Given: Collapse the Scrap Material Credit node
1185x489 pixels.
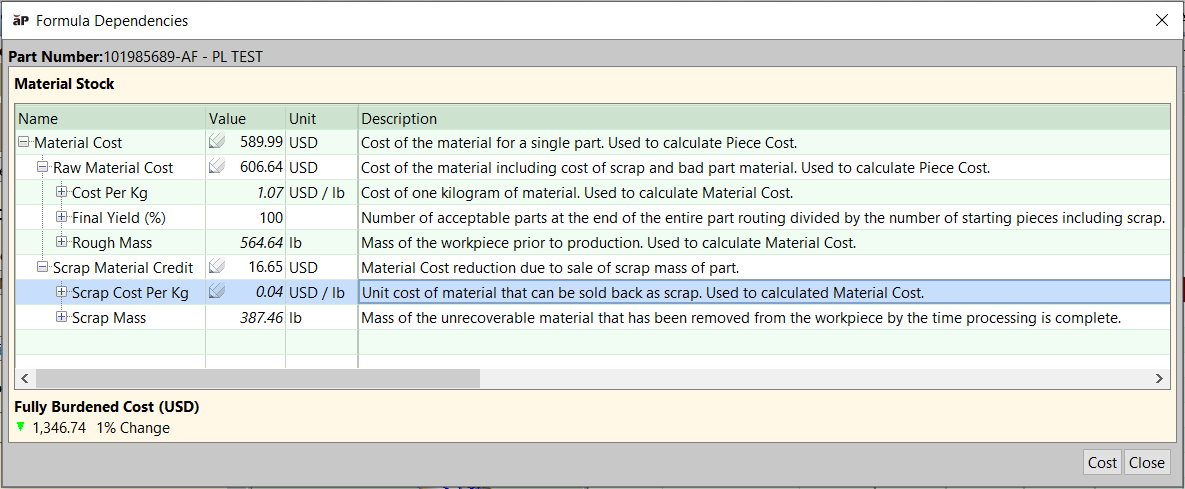Looking at the screenshot, I should tap(43, 268).
